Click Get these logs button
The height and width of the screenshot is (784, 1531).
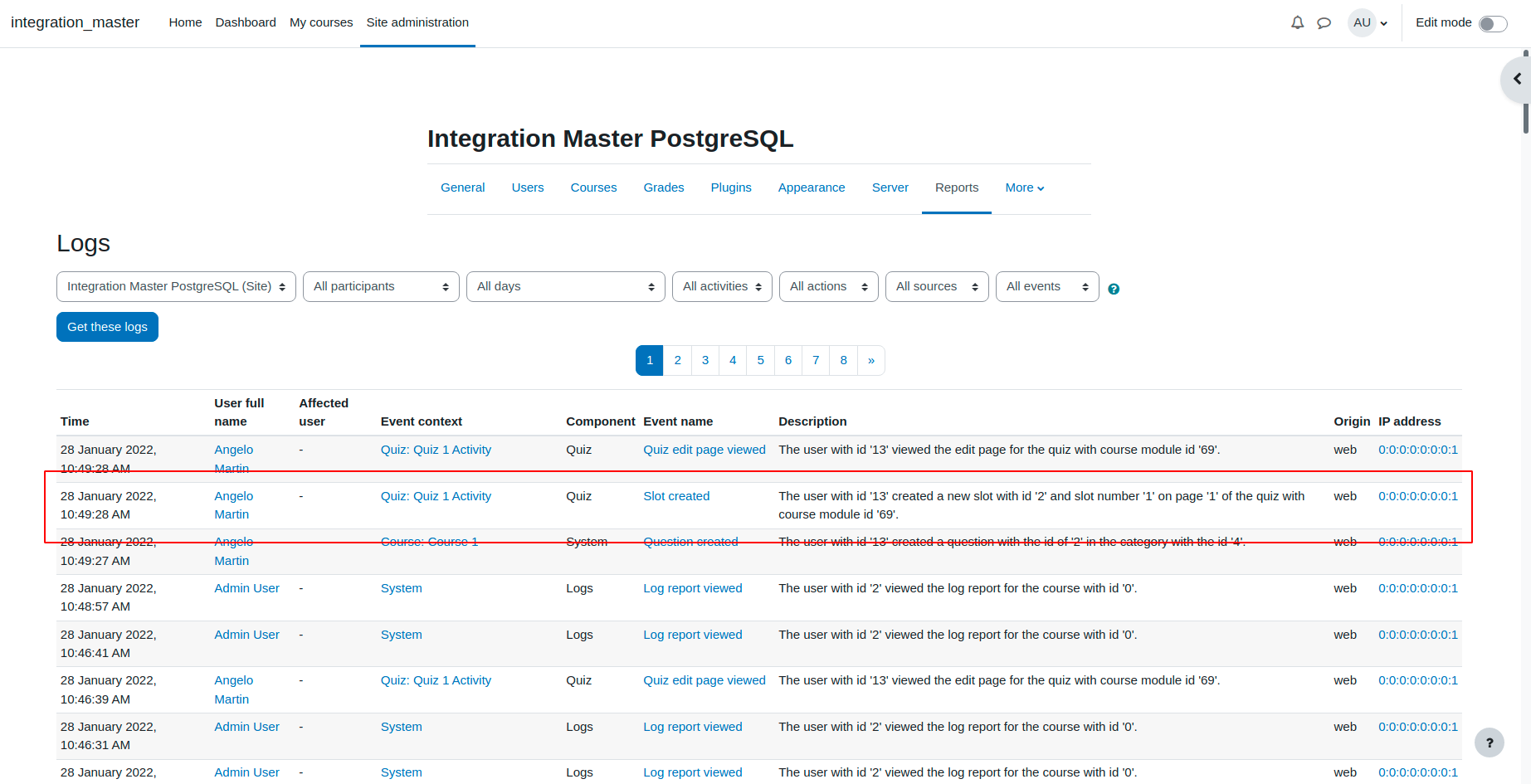(107, 327)
